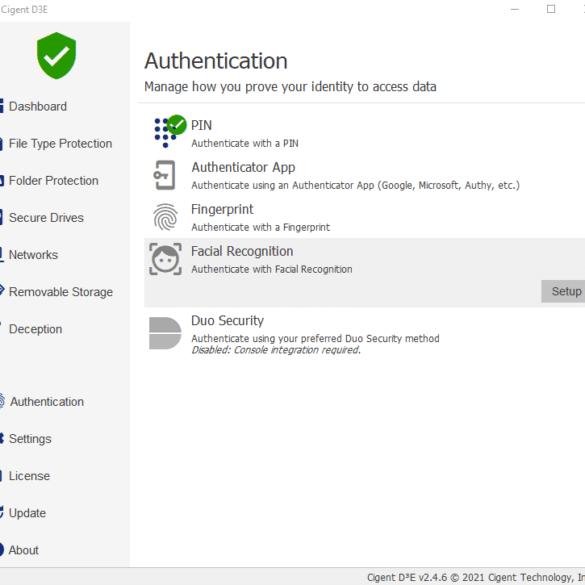Image resolution: width=585 pixels, height=585 pixels.
Task: Open the Dashboard page
Action: click(38, 106)
